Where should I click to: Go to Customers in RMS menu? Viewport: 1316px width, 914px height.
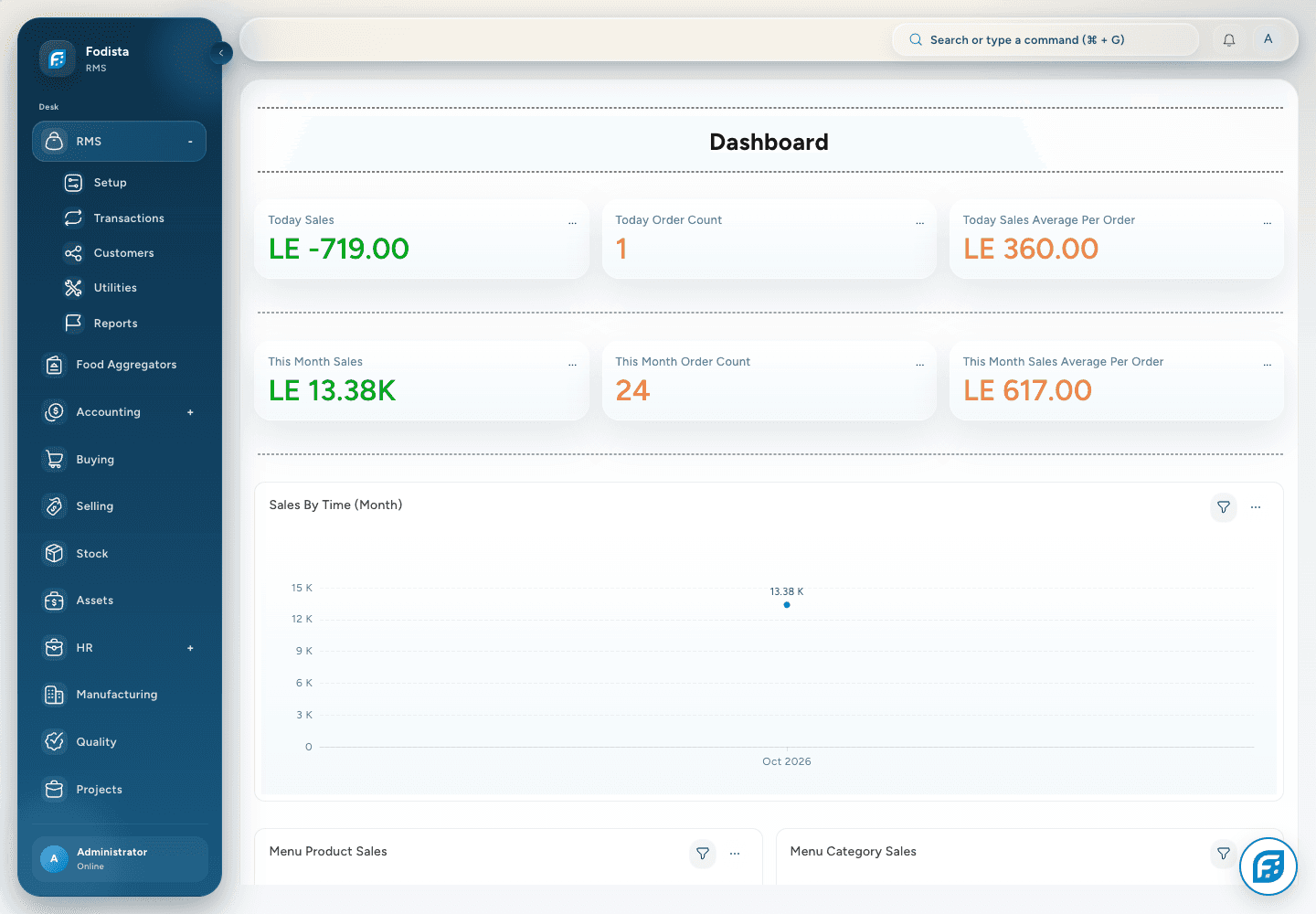coord(126,253)
